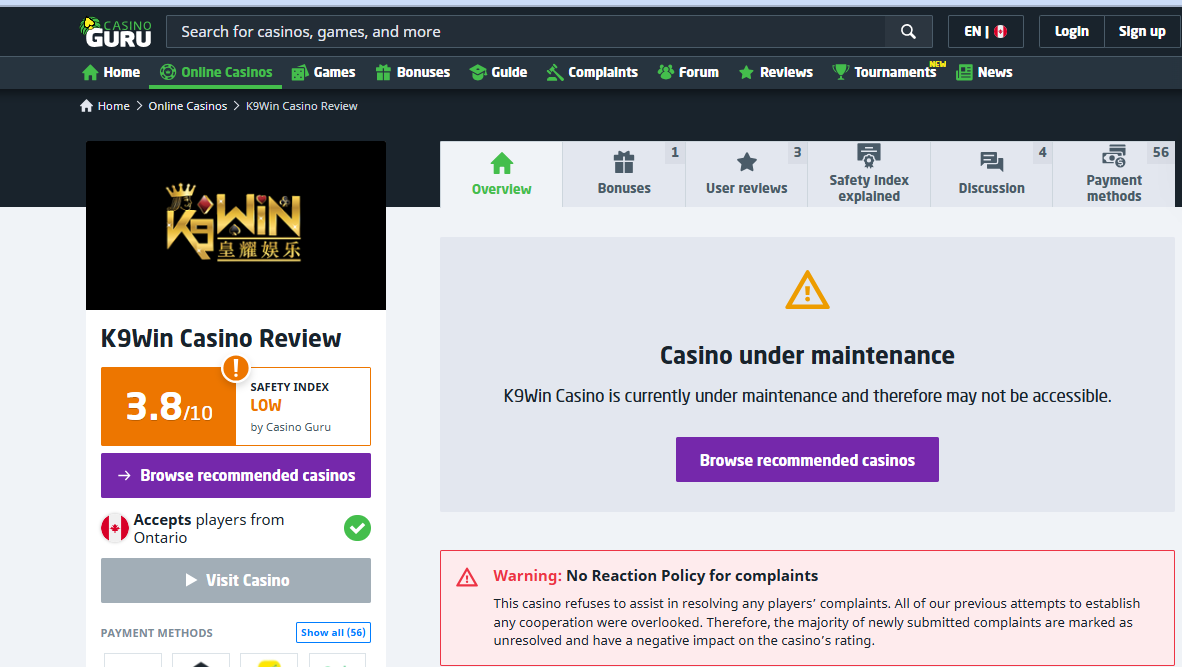This screenshot has height=667, width=1182.
Task: Open the EN language selector
Action: [985, 32]
